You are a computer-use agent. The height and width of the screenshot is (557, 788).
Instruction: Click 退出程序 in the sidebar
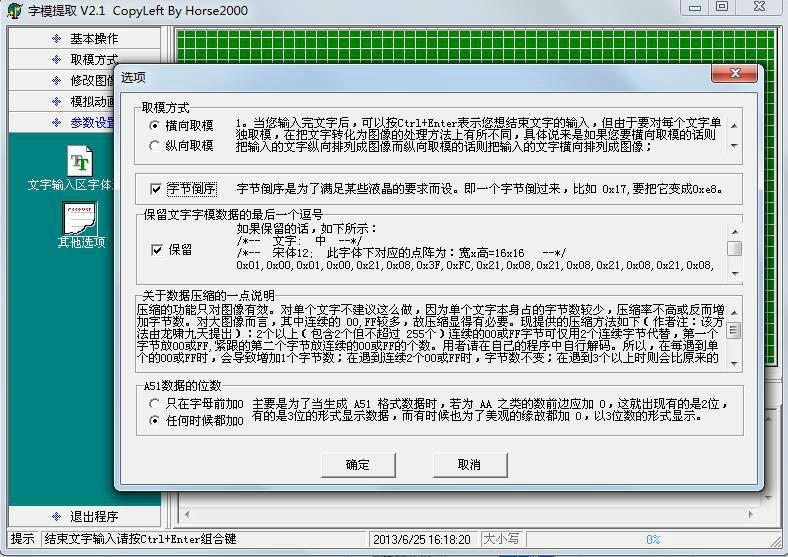click(x=93, y=517)
